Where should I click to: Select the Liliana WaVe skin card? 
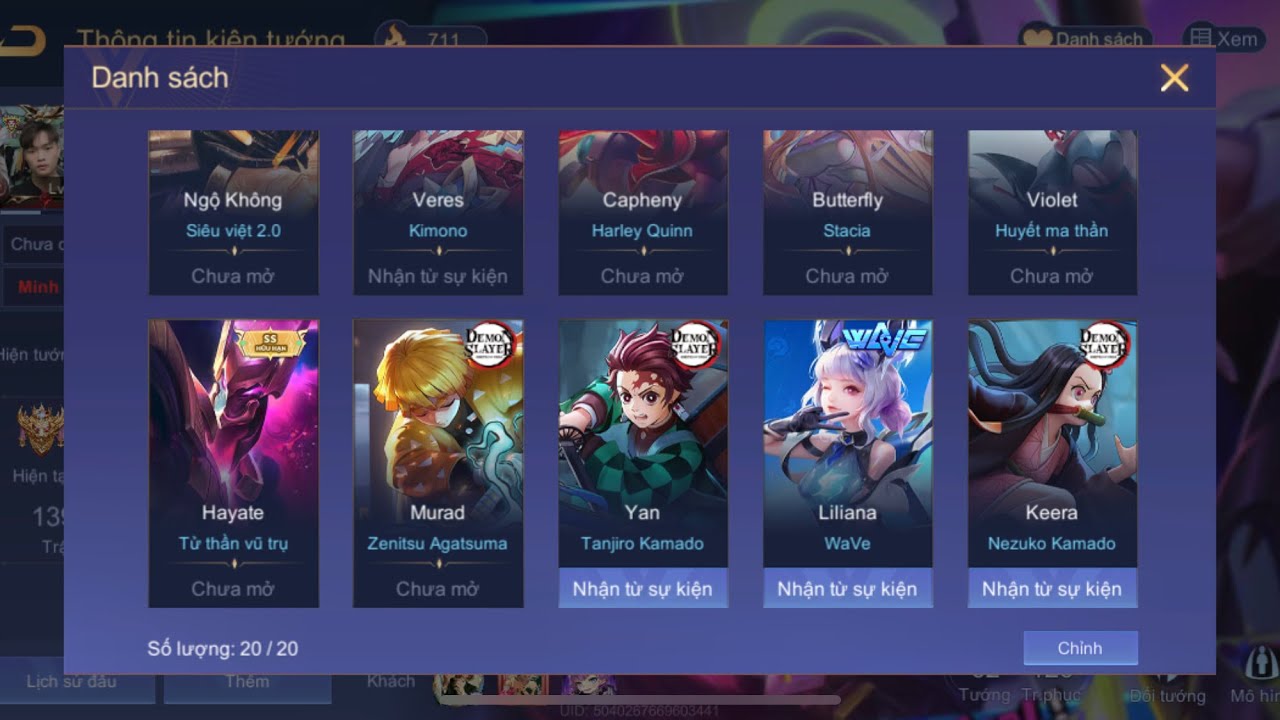click(848, 463)
